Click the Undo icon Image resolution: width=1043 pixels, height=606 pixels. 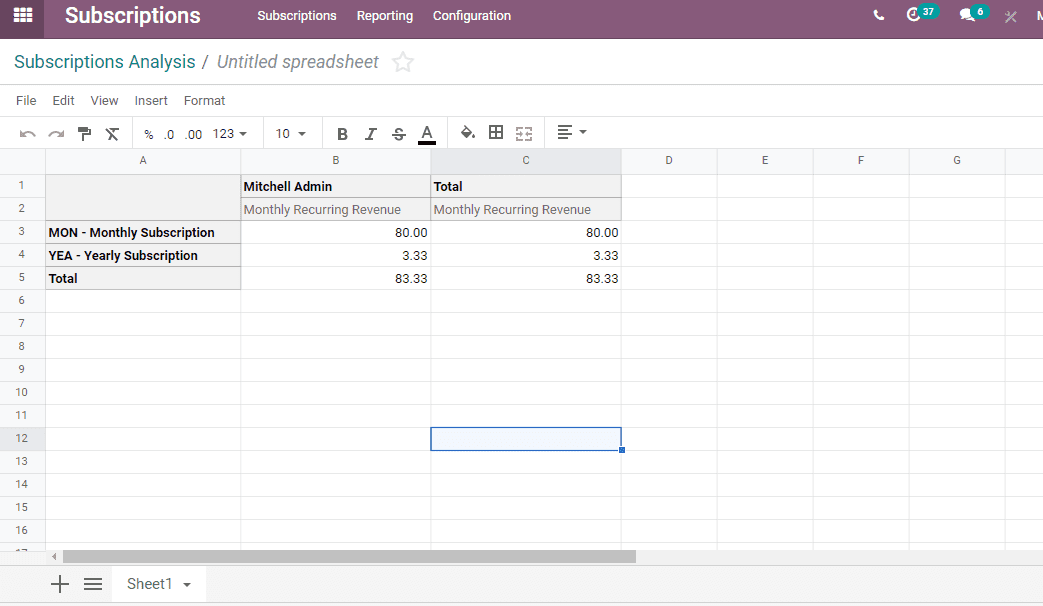(28, 132)
